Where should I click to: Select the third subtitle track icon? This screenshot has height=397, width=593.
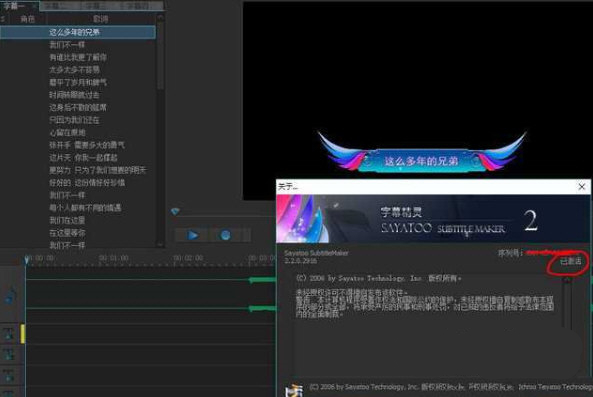9,375
